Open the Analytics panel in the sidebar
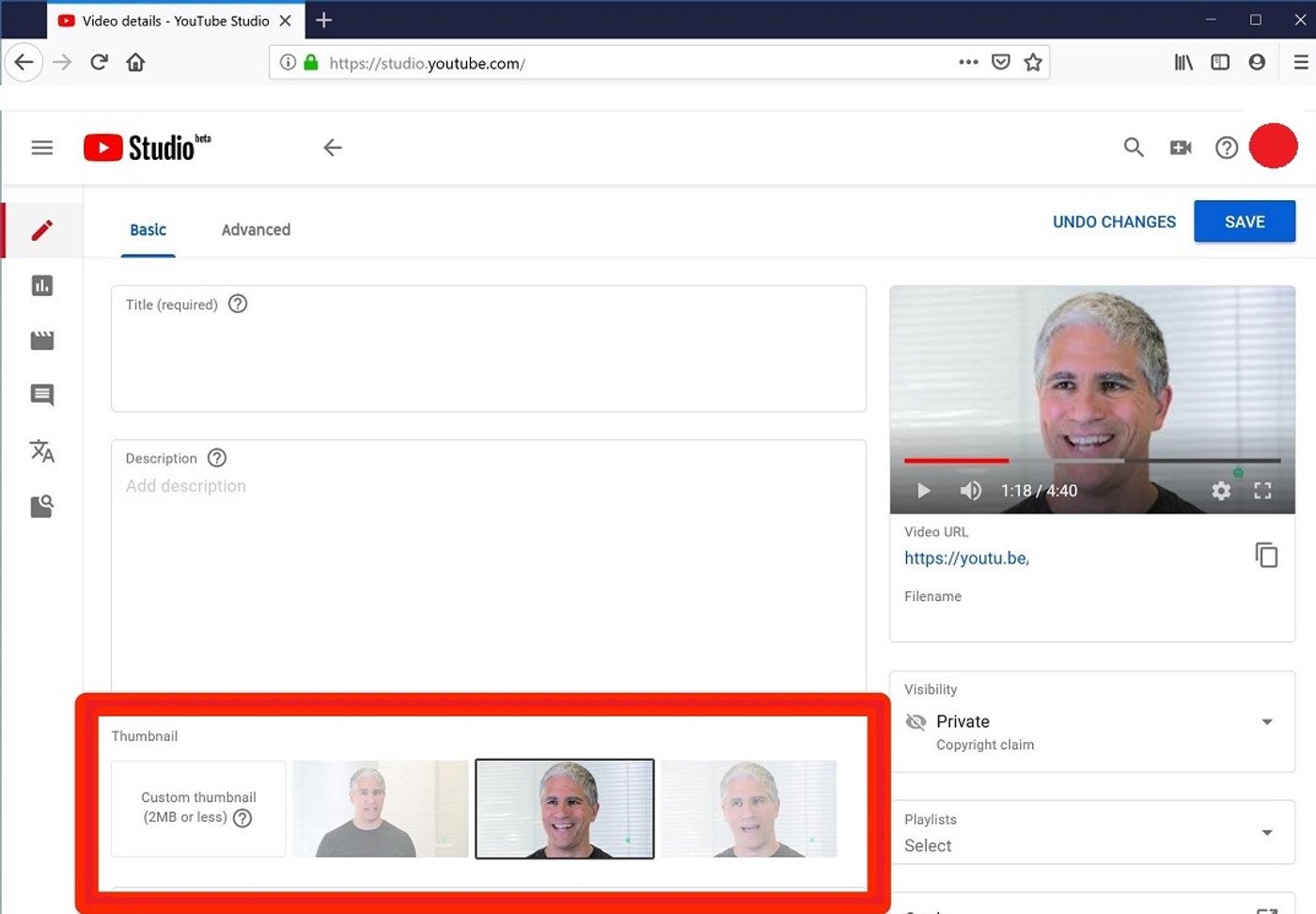The height and width of the screenshot is (914, 1316). point(42,285)
